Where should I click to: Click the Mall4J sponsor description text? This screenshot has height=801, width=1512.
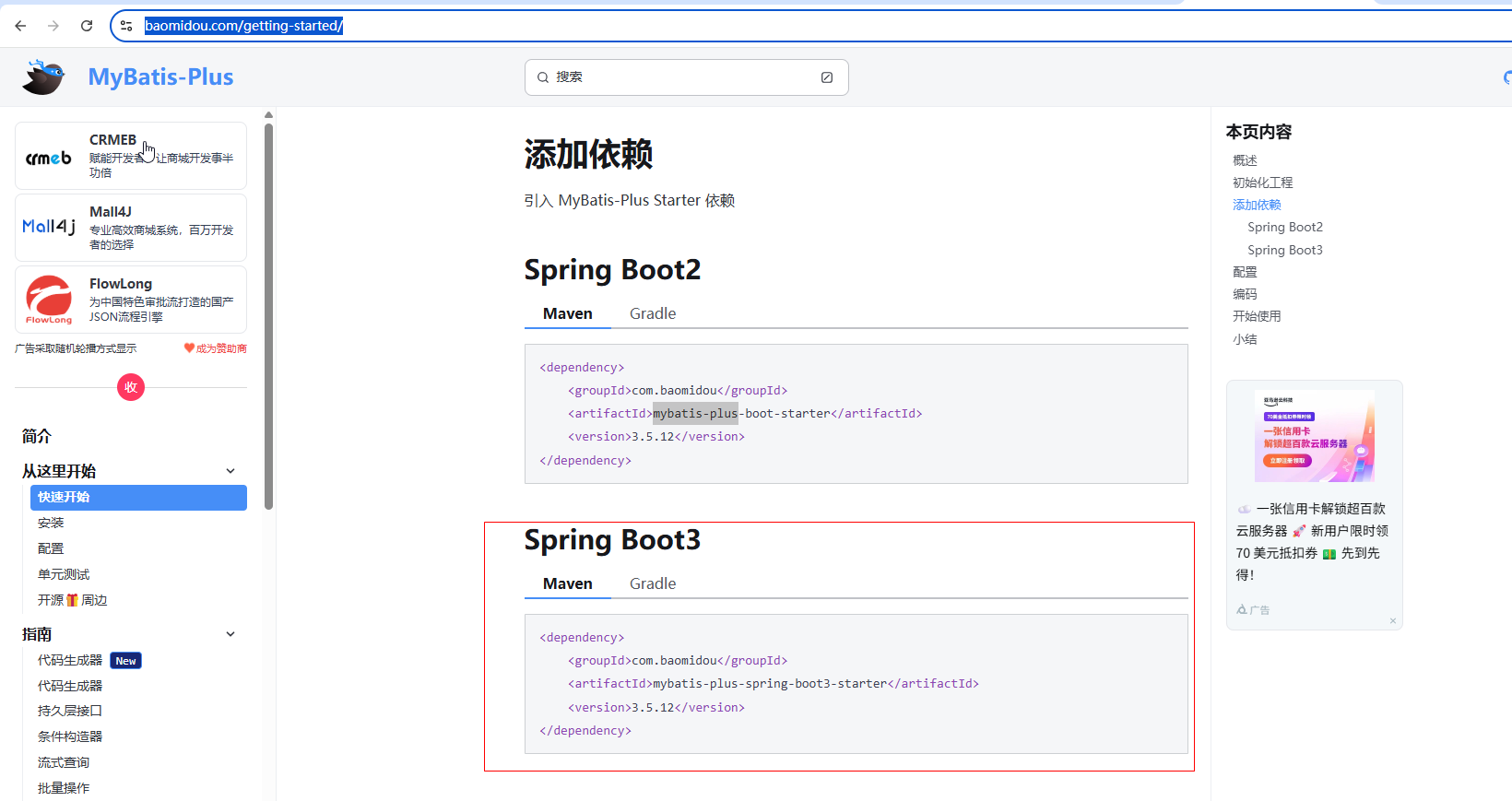tap(161, 237)
